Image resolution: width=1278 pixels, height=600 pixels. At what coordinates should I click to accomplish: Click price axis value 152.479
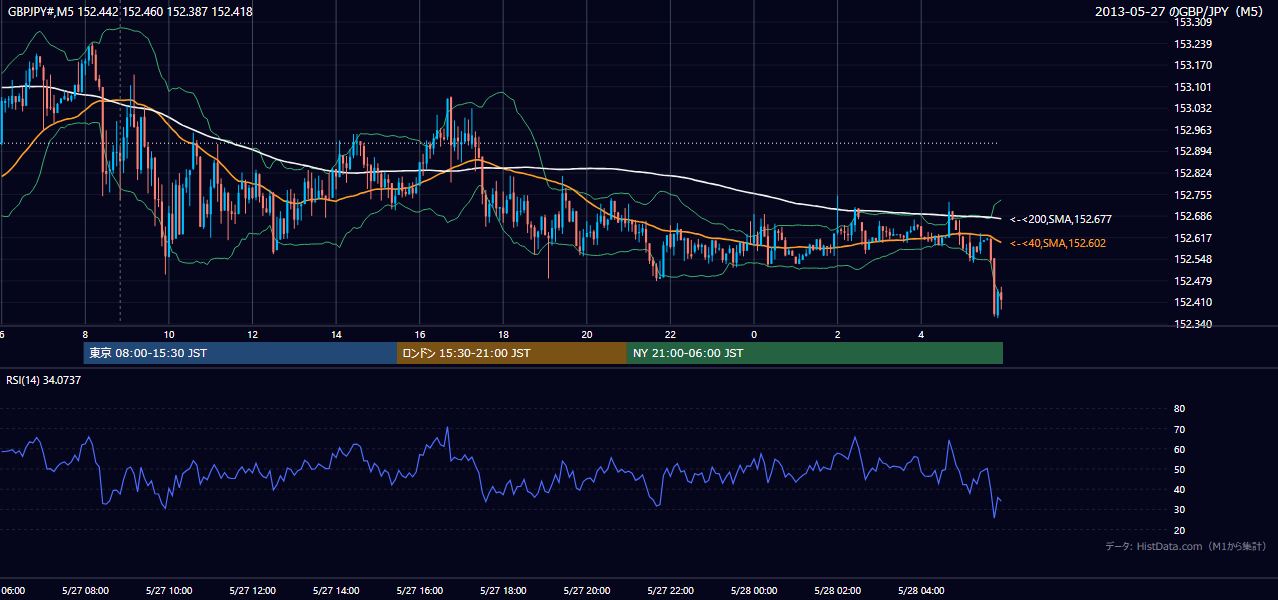(1193, 281)
